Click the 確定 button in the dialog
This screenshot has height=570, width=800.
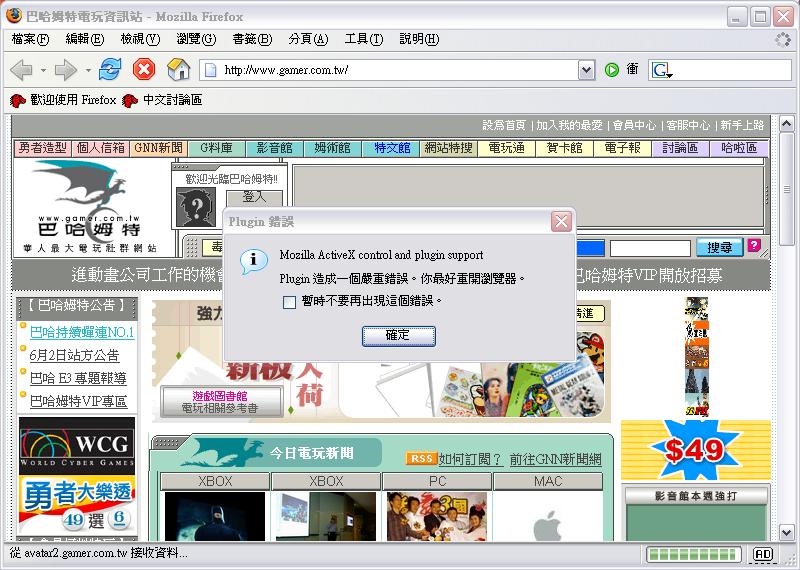(x=398, y=336)
